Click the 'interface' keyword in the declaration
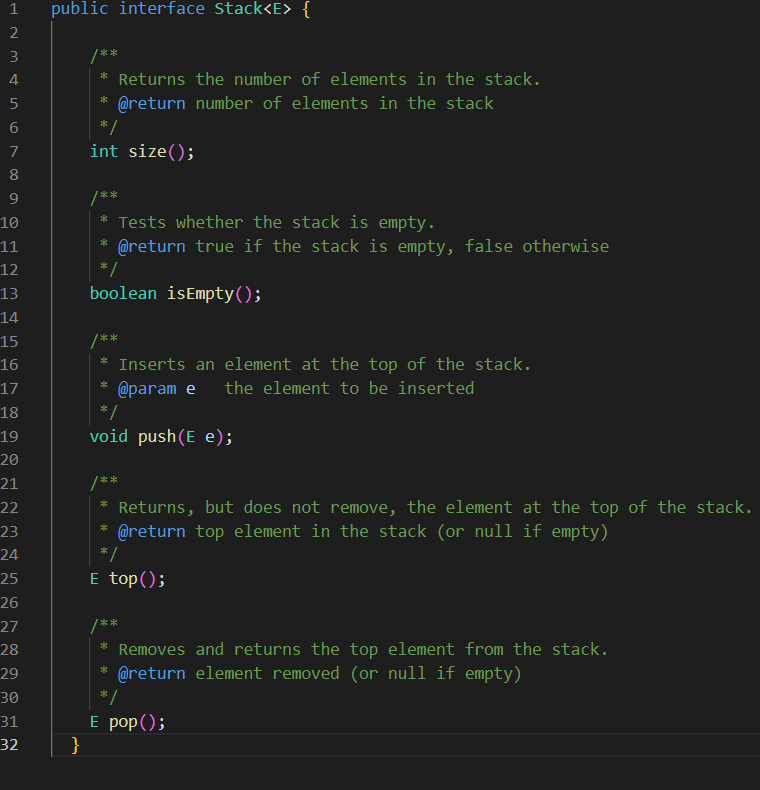The height and width of the screenshot is (790, 760). coord(161,9)
